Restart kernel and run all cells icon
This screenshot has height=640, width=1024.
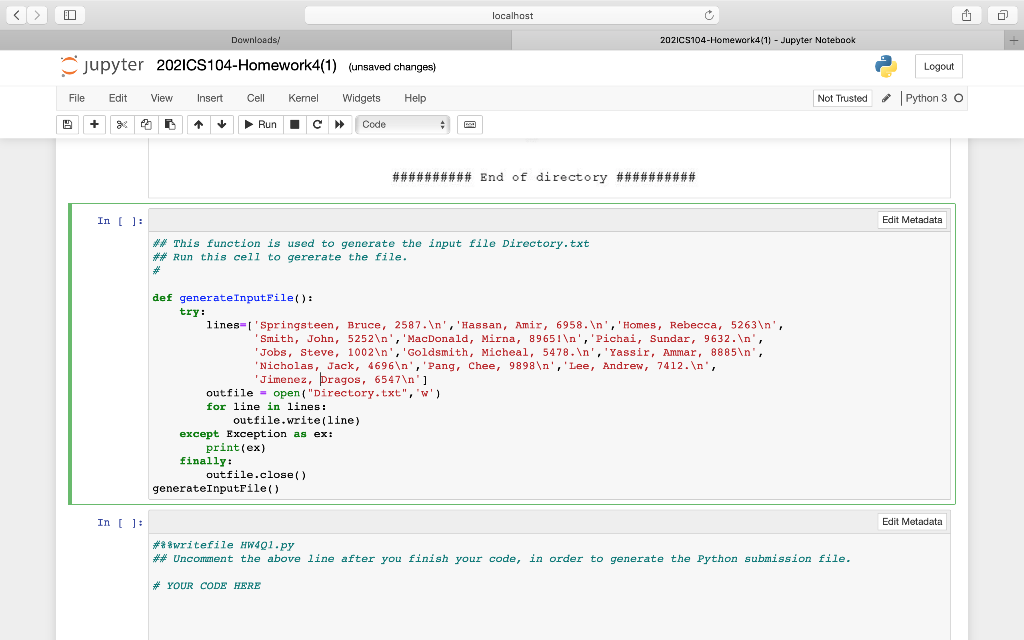click(x=340, y=124)
